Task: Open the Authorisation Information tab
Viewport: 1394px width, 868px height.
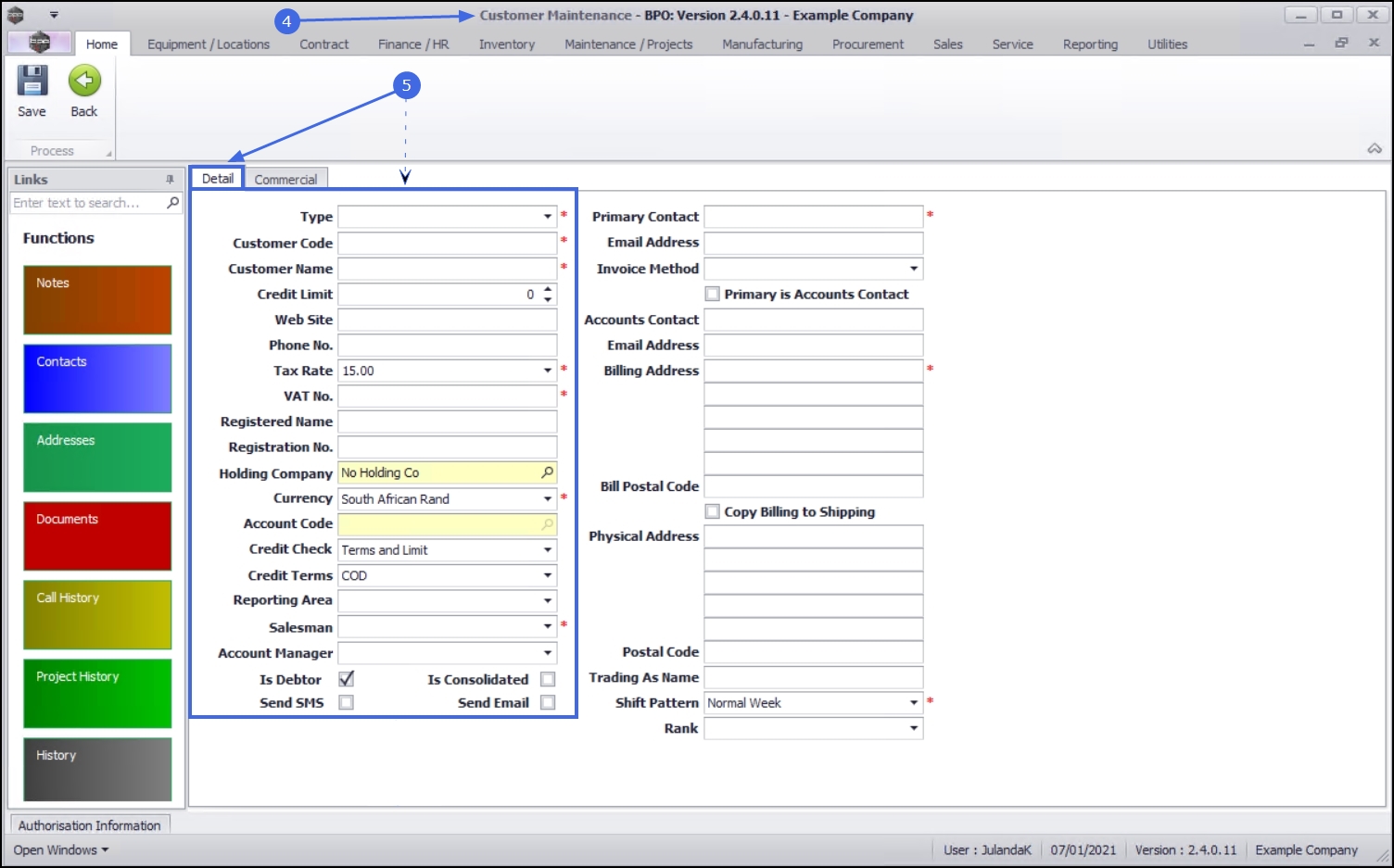Action: (x=90, y=824)
